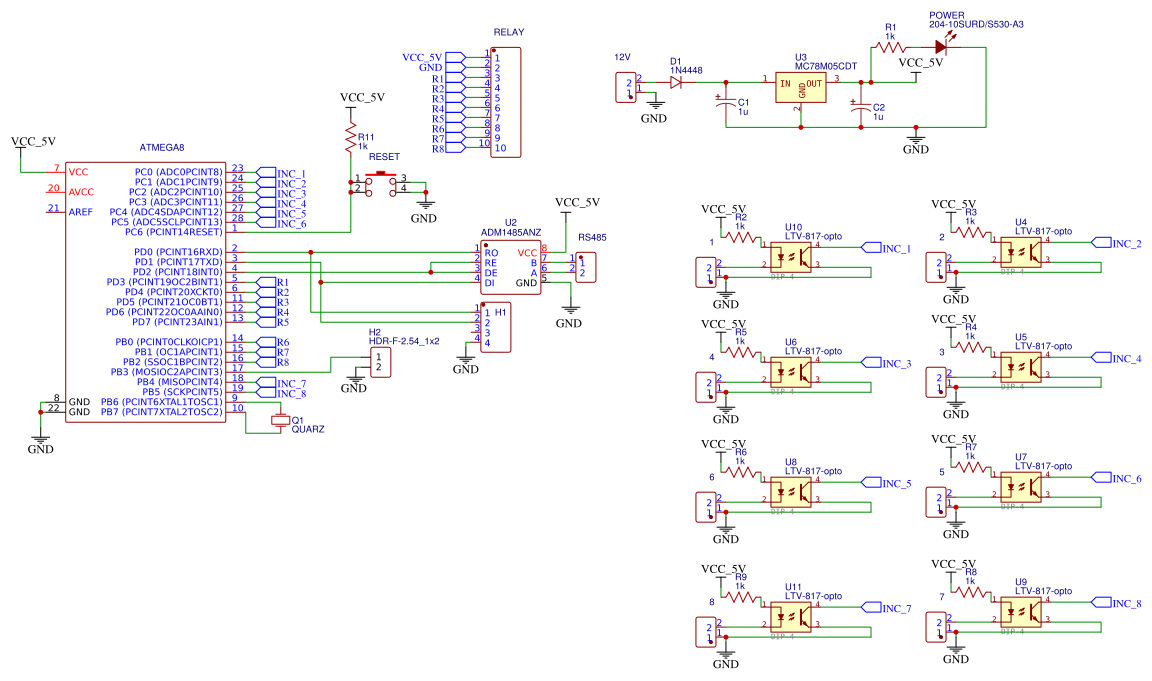1152x681 pixels.
Task: Click the H1 four-pin connector
Action: 498,325
